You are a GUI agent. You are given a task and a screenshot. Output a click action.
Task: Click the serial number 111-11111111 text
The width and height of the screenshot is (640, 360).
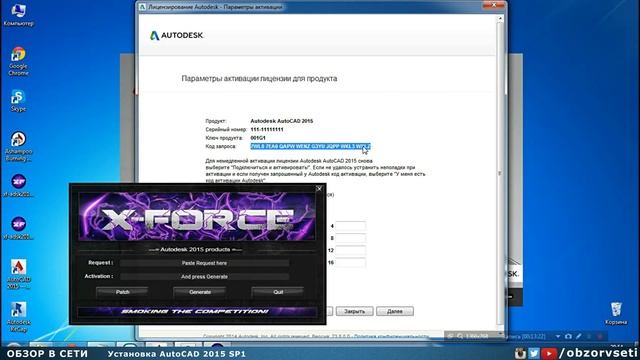267,129
